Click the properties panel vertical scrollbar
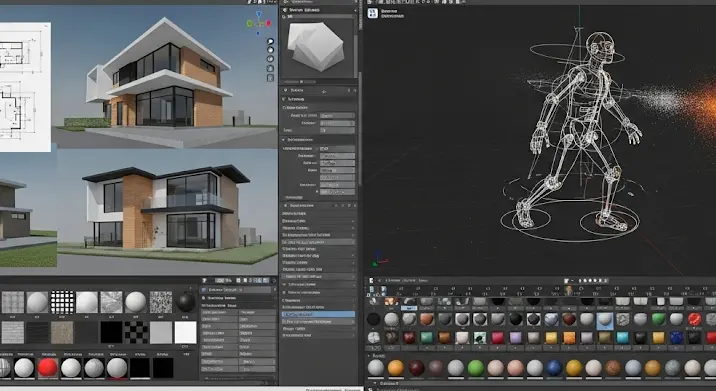Screen dimensions: 716x391 tap(359, 128)
